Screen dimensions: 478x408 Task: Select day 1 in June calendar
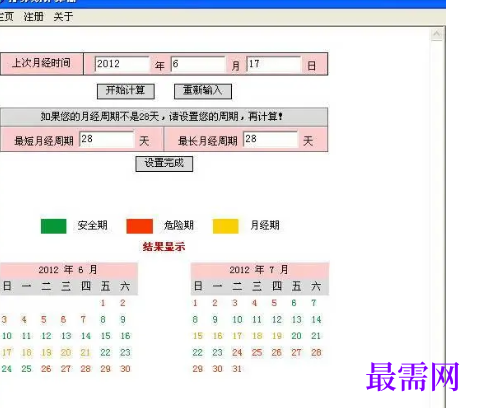pos(103,303)
